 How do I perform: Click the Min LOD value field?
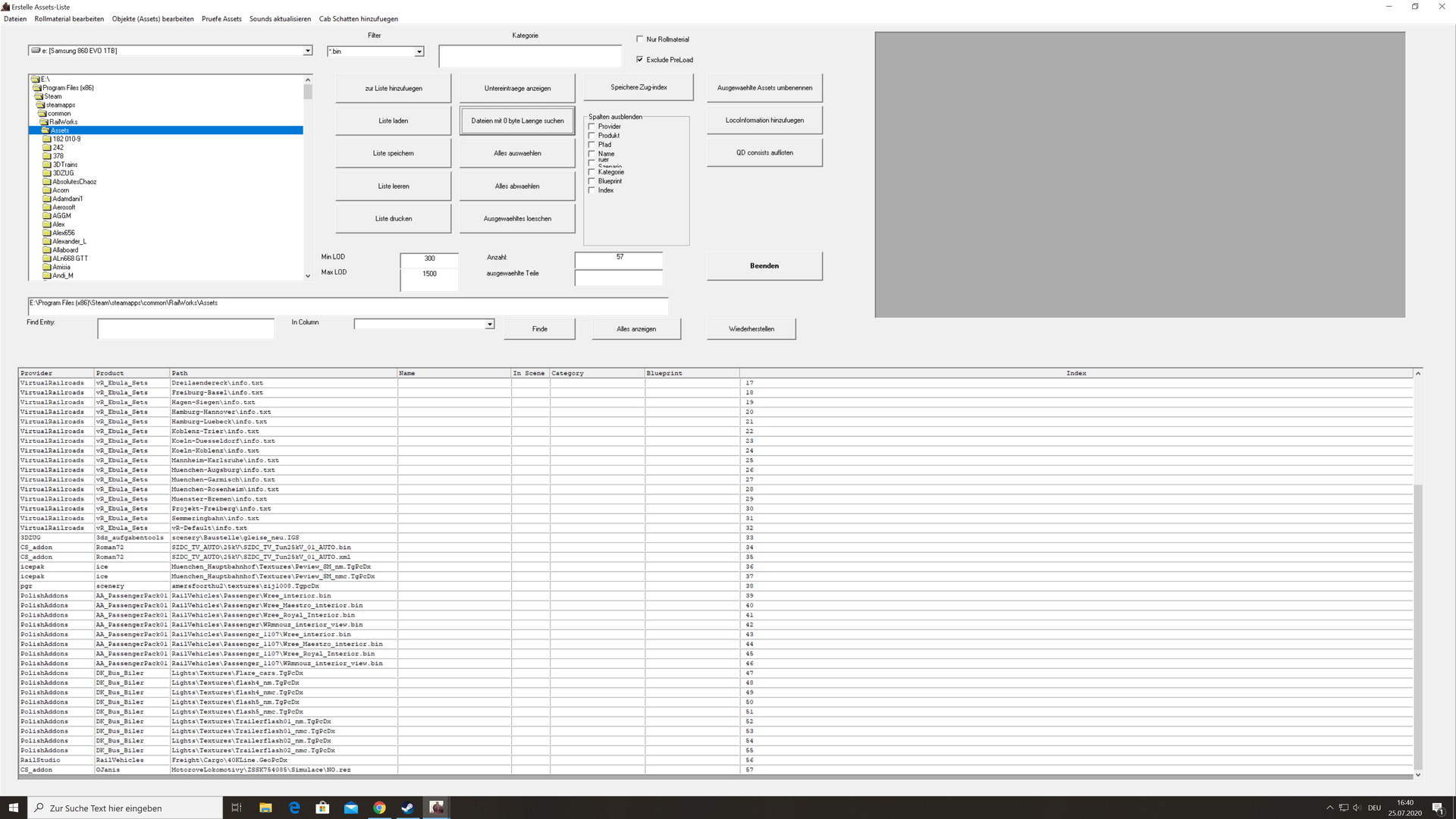coord(429,259)
